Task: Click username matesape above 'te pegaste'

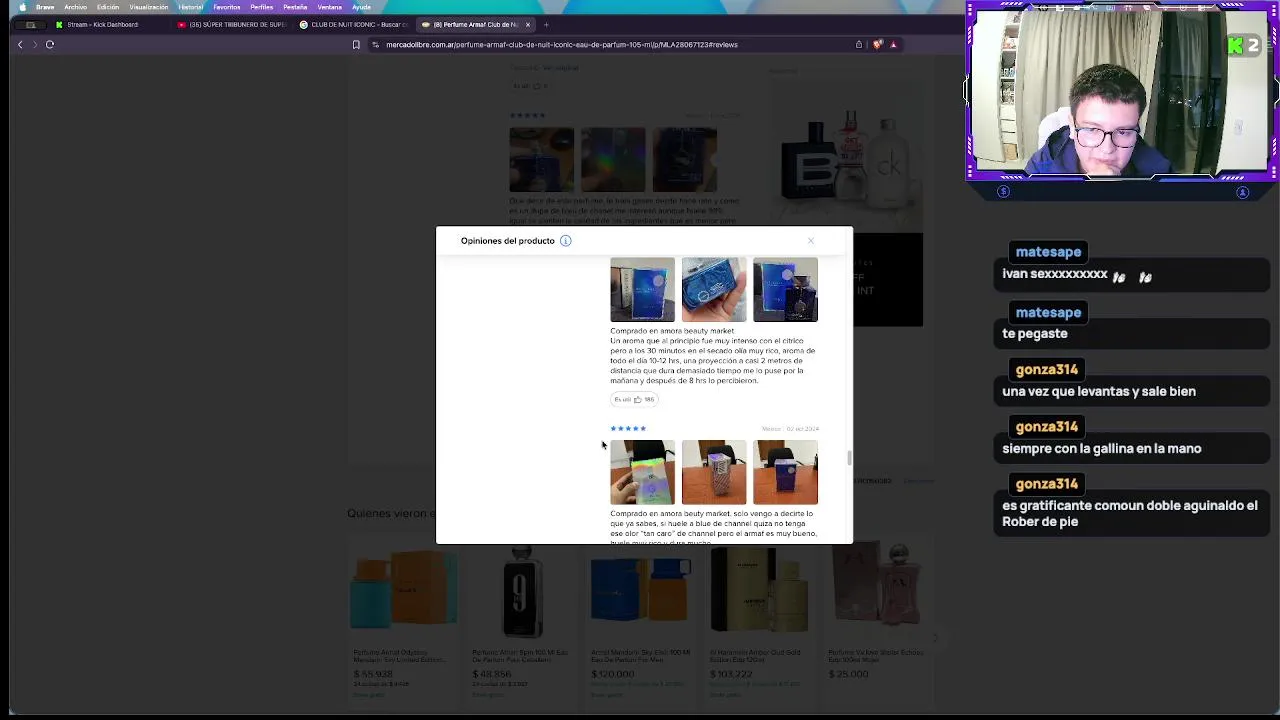Action: coord(1048,313)
